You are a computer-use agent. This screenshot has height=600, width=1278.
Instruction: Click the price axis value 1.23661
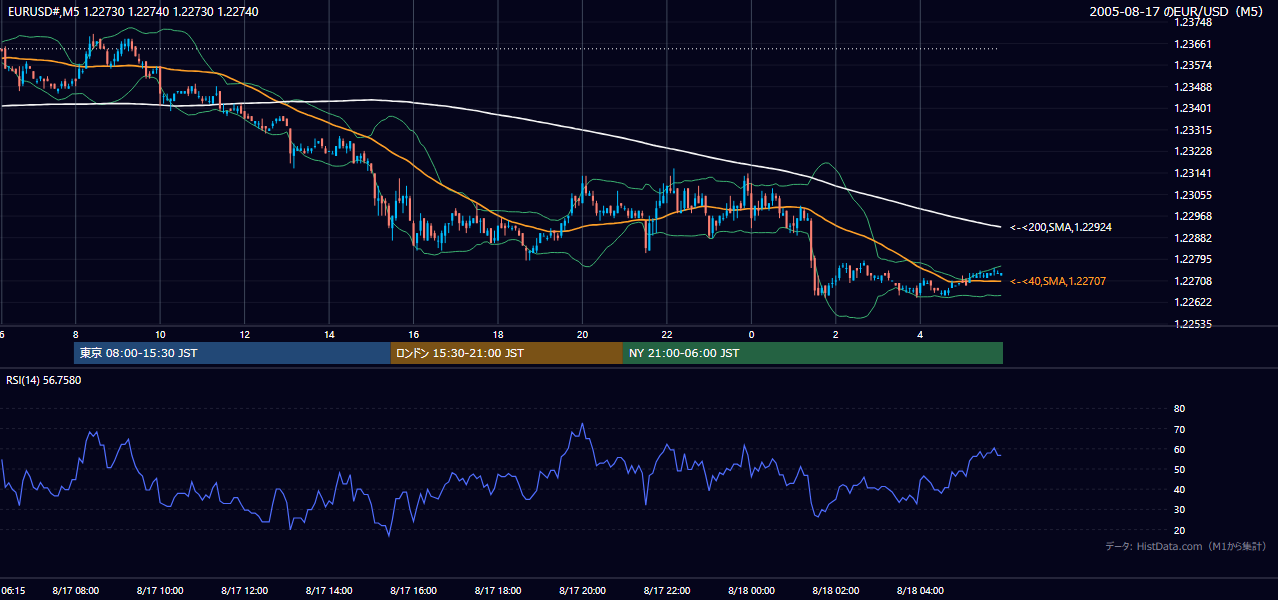click(1192, 44)
